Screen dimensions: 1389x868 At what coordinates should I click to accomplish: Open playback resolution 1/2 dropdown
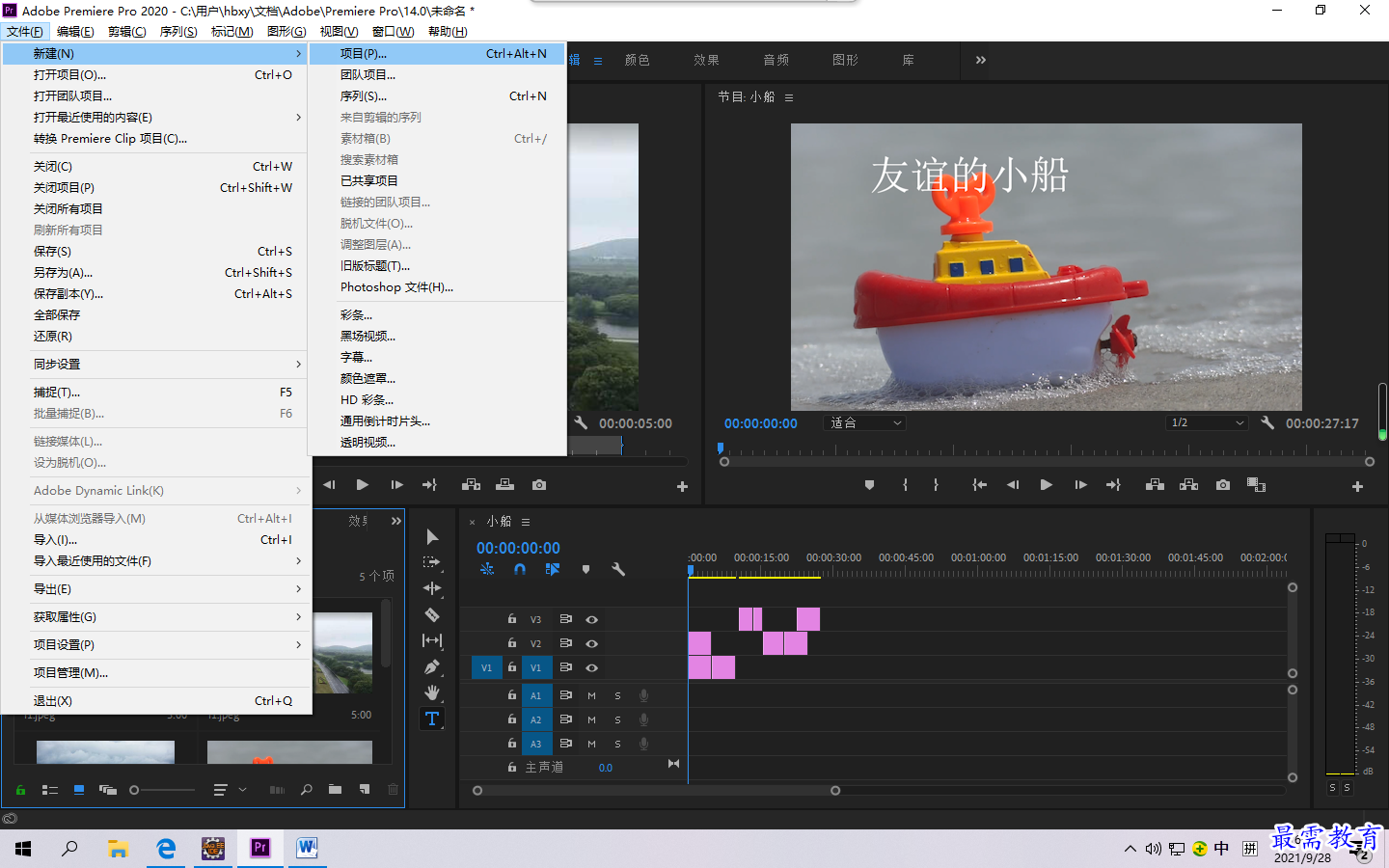click(1208, 423)
